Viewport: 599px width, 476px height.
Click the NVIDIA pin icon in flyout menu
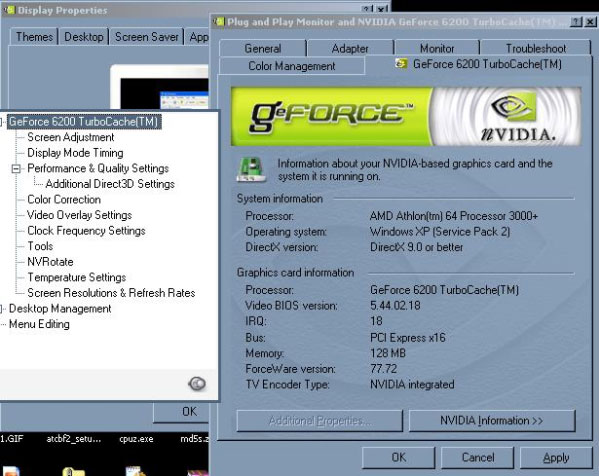(197, 384)
